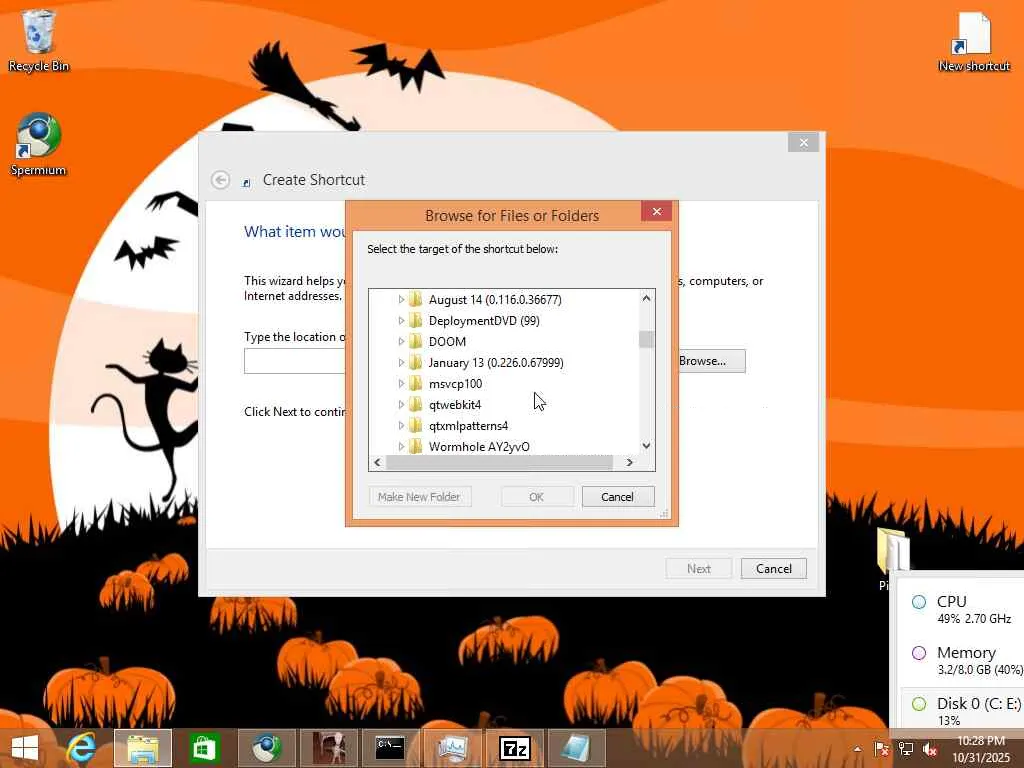Open Command Prompt from the taskbar
The height and width of the screenshot is (768, 1024).
tap(391, 748)
